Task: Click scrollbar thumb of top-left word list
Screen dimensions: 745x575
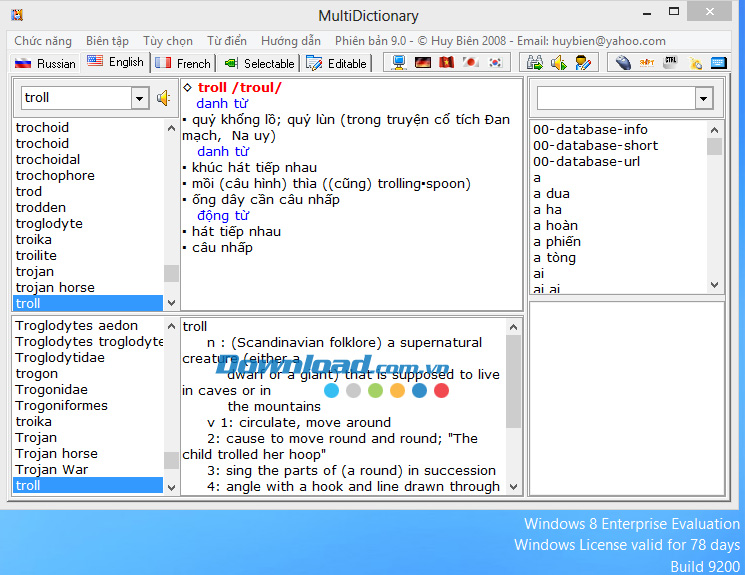Action: point(171,273)
